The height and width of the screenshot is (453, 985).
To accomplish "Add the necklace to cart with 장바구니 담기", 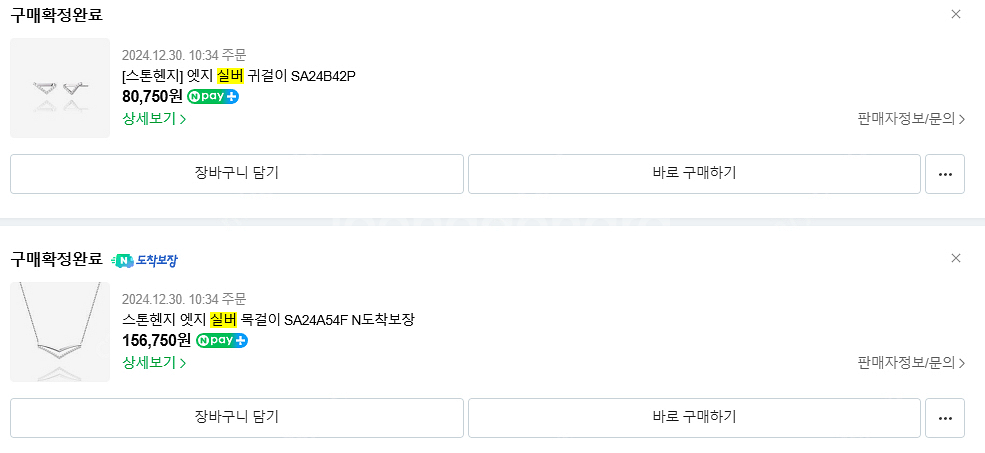I will click(237, 417).
